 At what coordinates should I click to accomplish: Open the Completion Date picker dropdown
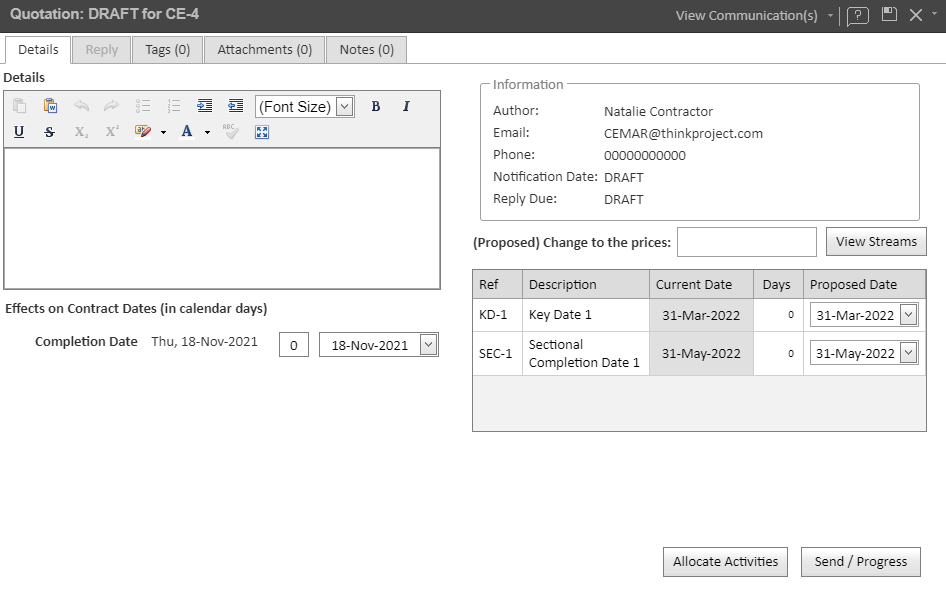coord(428,345)
